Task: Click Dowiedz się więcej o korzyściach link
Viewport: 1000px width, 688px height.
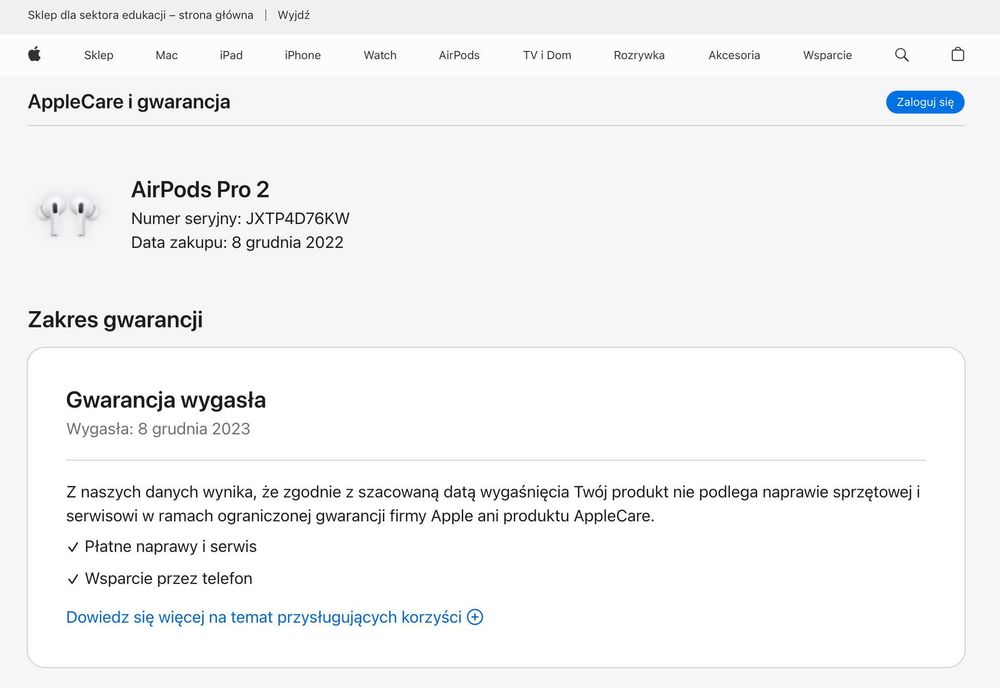Action: click(263, 617)
